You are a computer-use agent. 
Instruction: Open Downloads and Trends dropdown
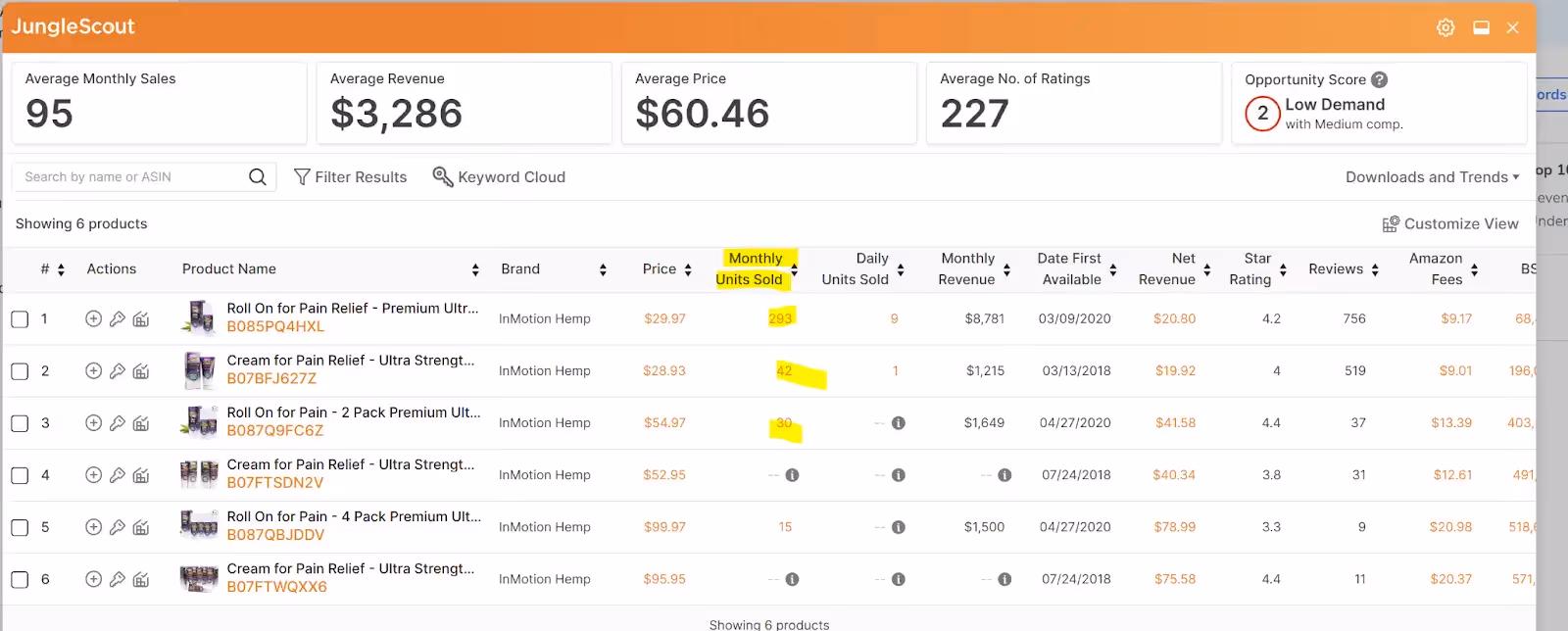pyautogui.click(x=1432, y=177)
